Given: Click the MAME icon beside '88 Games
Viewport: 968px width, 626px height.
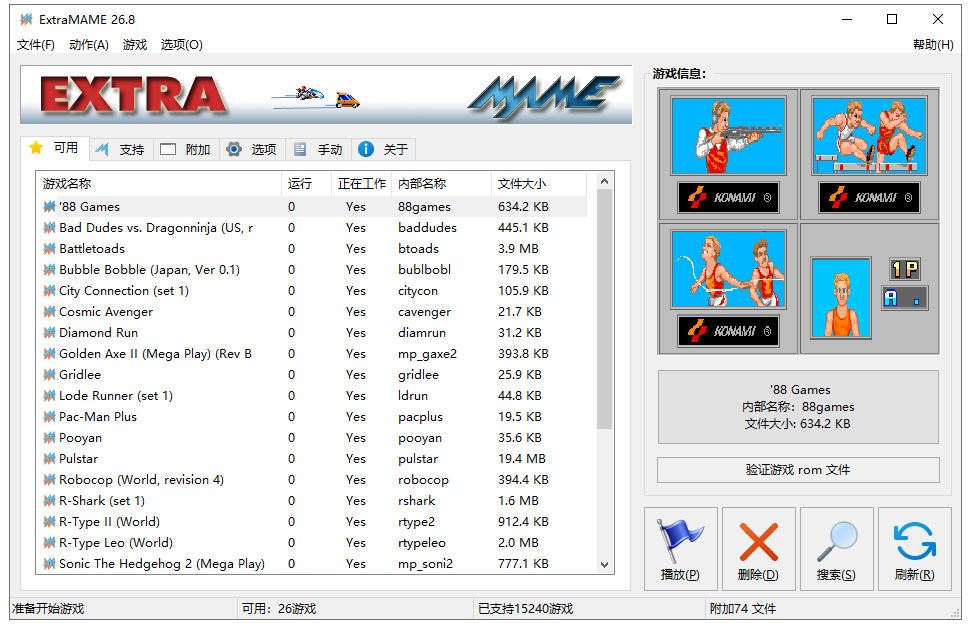Looking at the screenshot, I should point(49,207).
